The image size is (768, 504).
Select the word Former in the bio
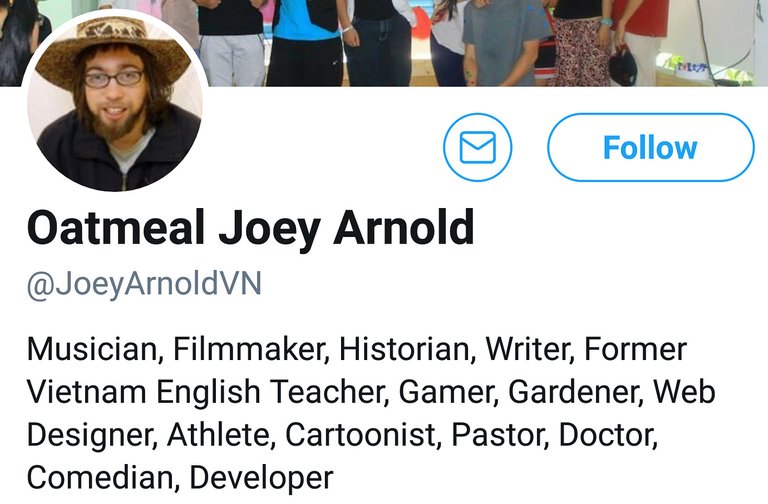[635, 349]
